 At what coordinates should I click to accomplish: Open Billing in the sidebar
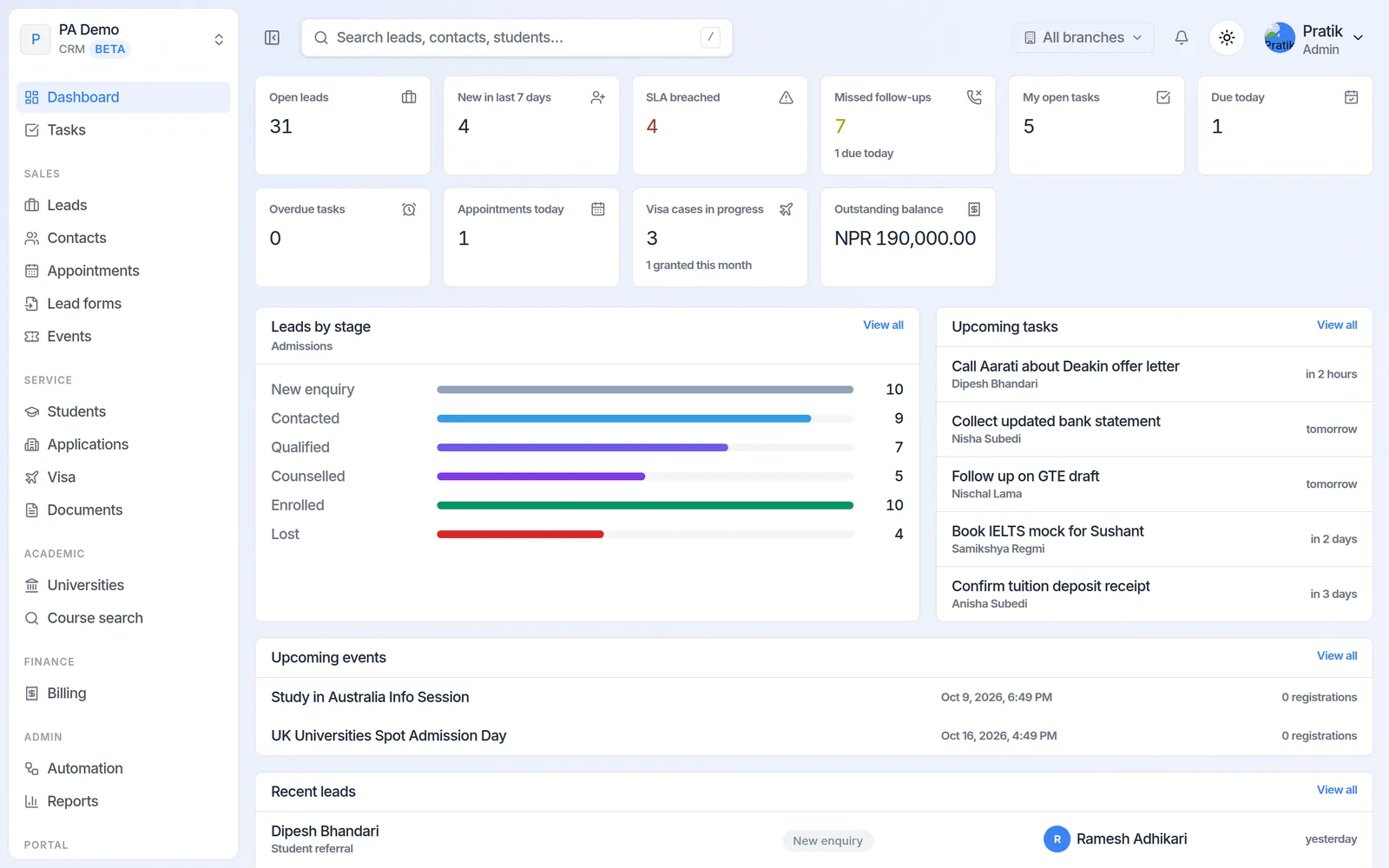click(123, 694)
